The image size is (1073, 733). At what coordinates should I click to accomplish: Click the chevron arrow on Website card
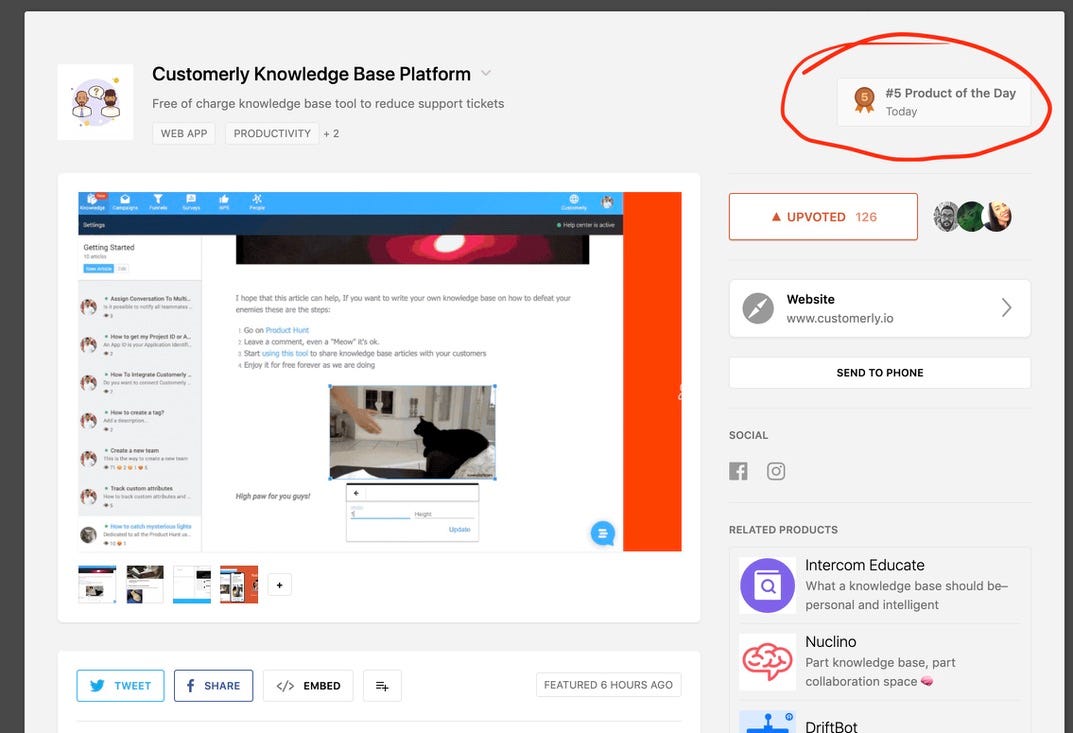point(1007,308)
